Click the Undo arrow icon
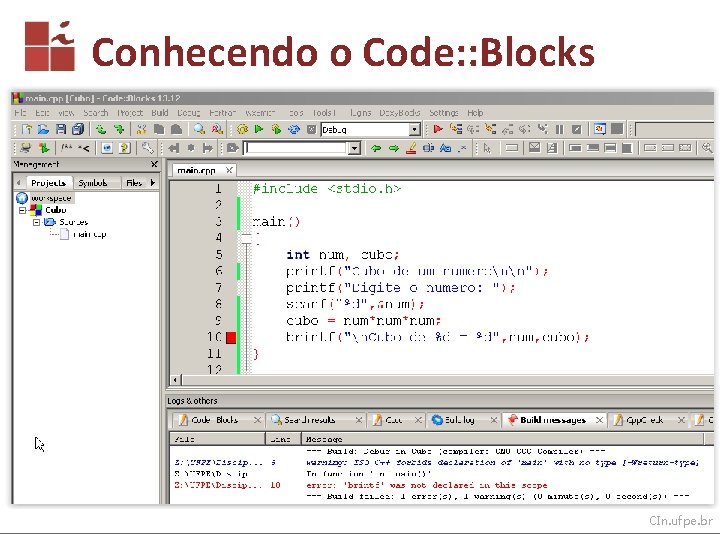The image size is (720, 540). pos(101,129)
